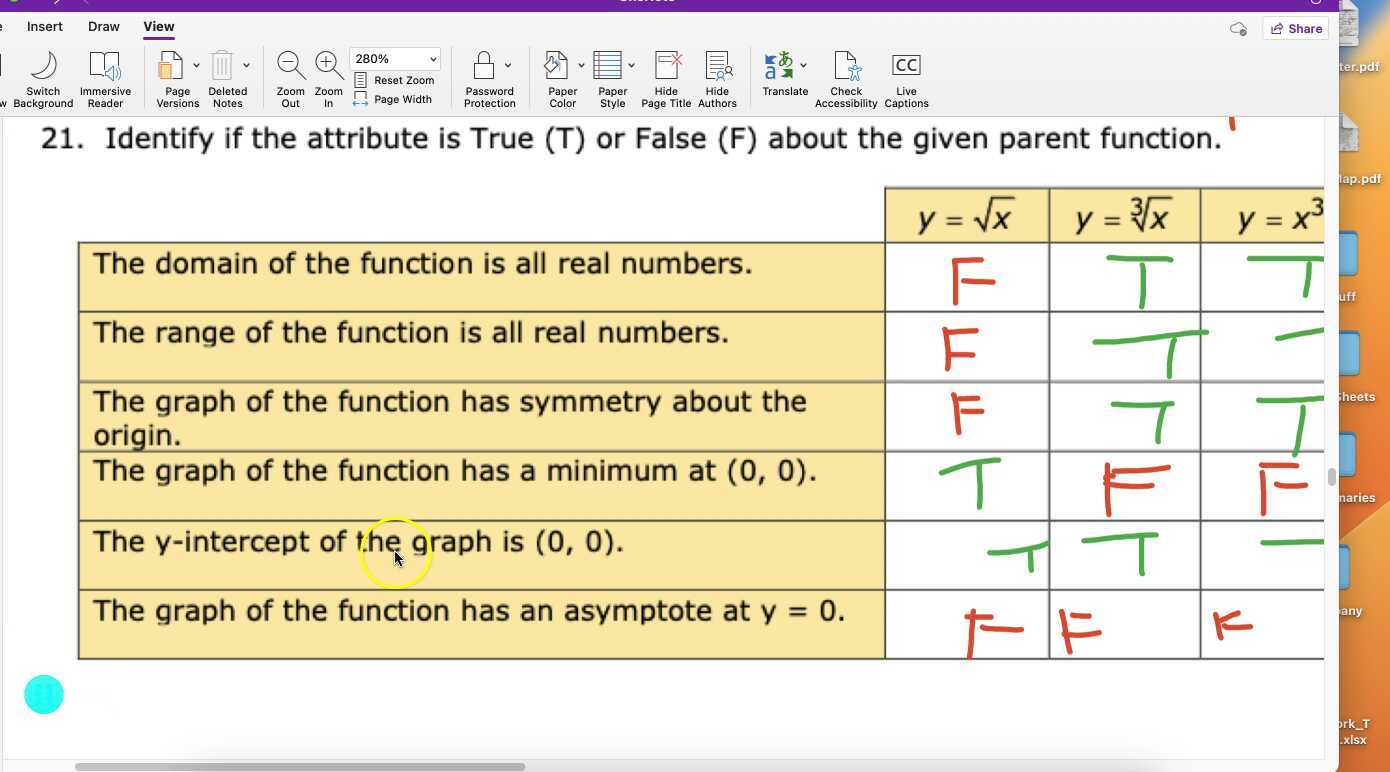Open the Translate dropdown options
This screenshot has width=1390, height=772.
pos(804,65)
